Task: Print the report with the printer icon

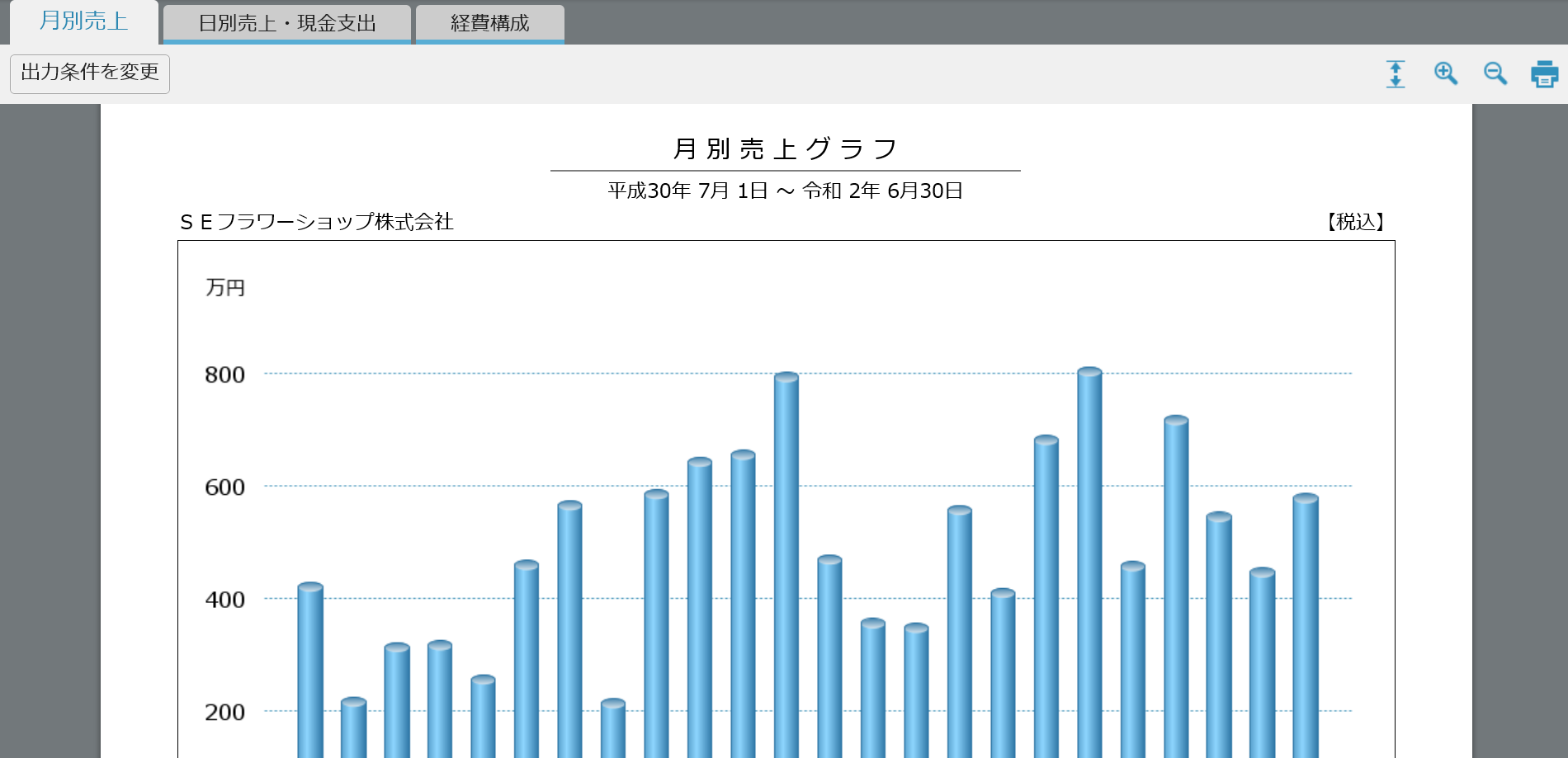Action: 1544,74
